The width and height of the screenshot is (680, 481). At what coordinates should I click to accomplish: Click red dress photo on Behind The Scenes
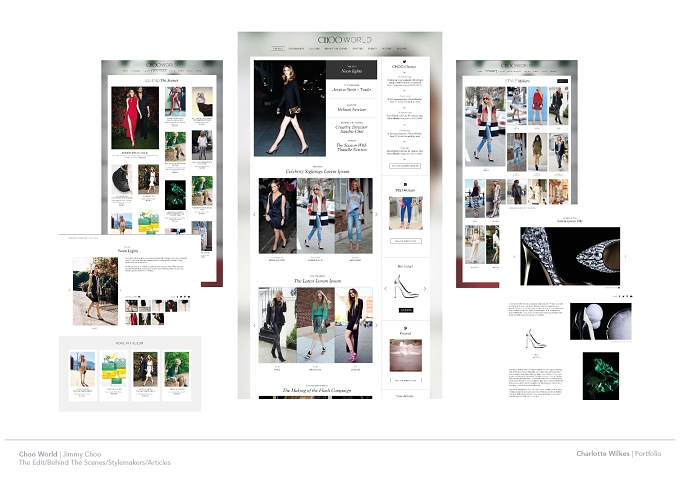click(135, 118)
